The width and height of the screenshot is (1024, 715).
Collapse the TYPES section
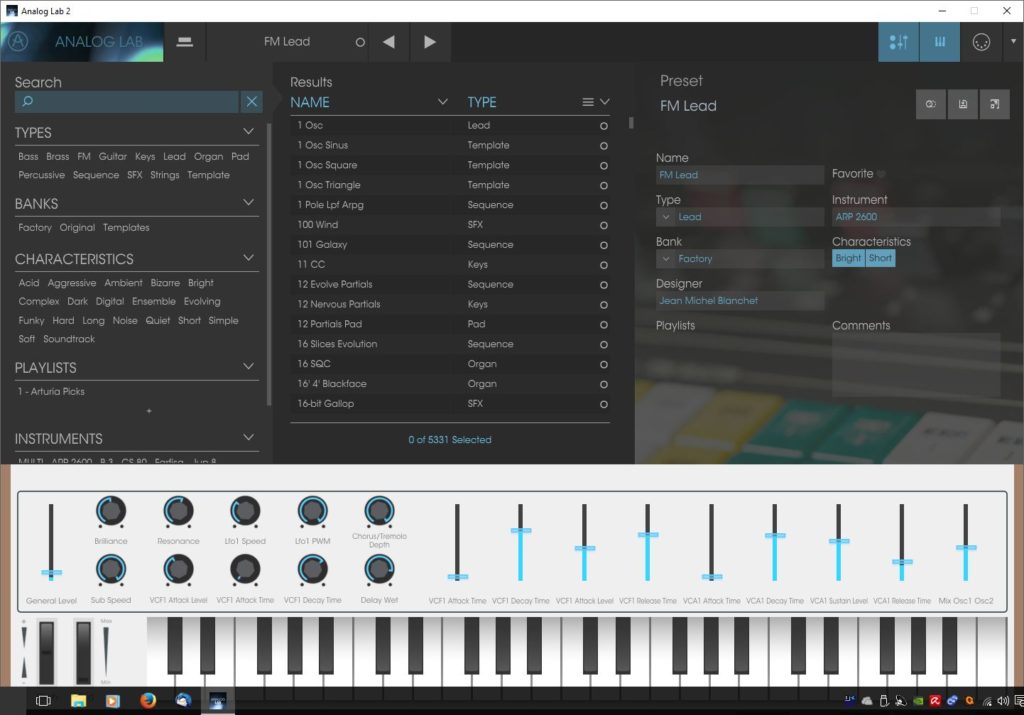(248, 131)
